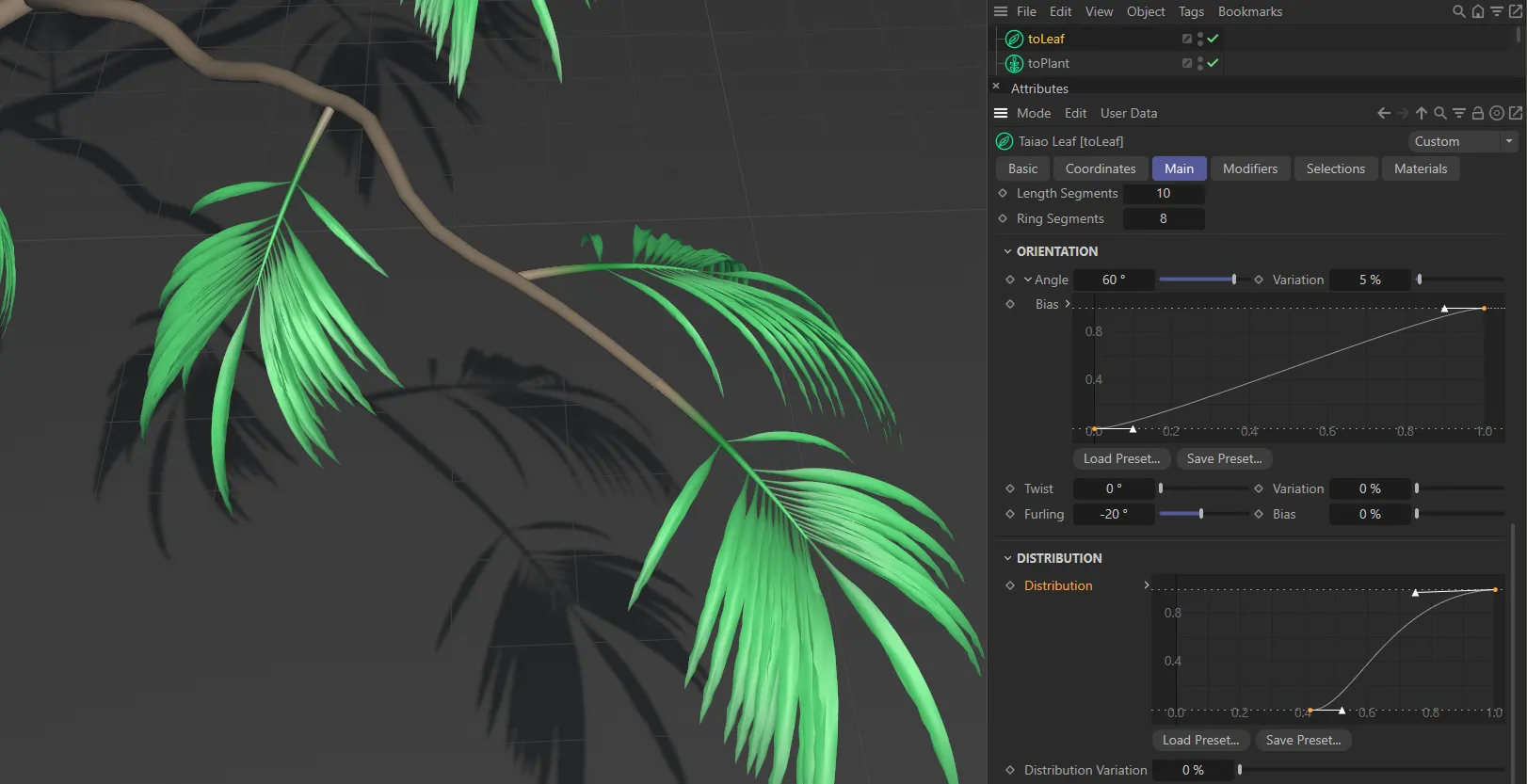The height and width of the screenshot is (784, 1527).
Task: Open the Attributes hamburger menu
Action: 1001,113
